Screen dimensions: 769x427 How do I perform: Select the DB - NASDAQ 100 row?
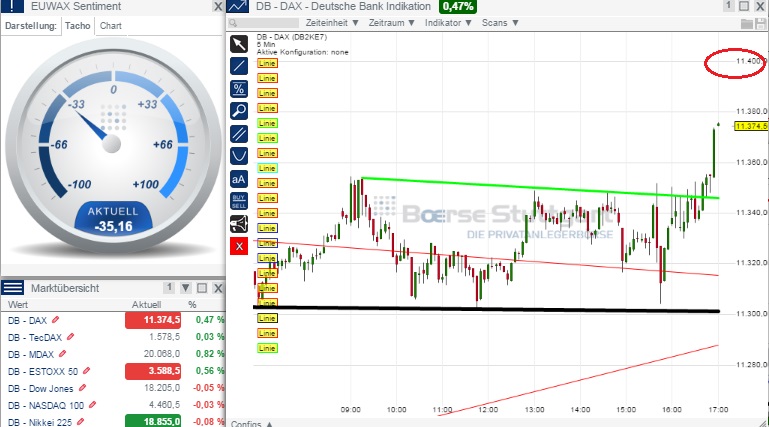tap(113, 405)
